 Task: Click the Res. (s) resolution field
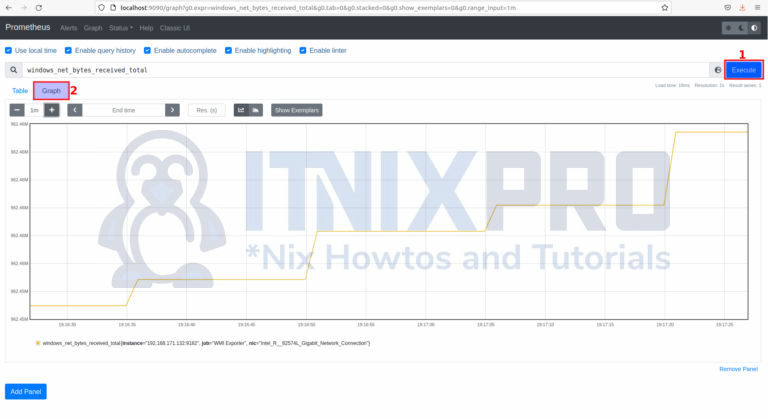coord(207,110)
